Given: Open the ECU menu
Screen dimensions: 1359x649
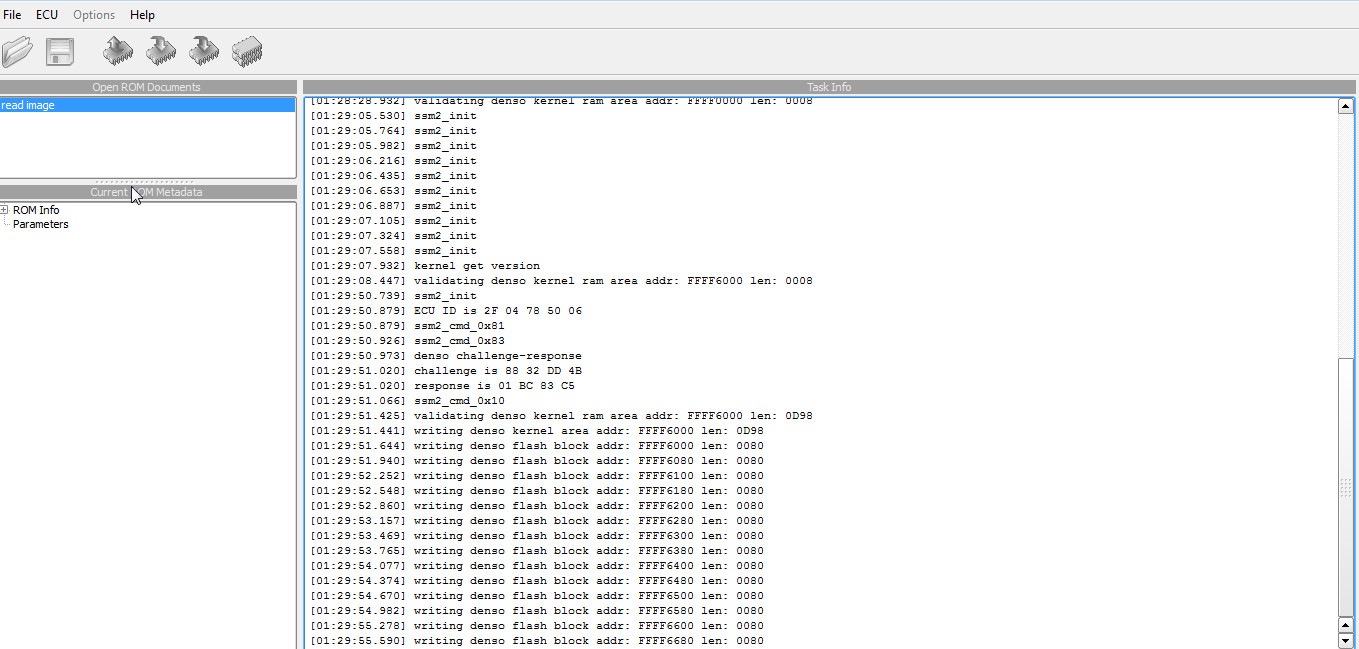Looking at the screenshot, I should pyautogui.click(x=47, y=15).
